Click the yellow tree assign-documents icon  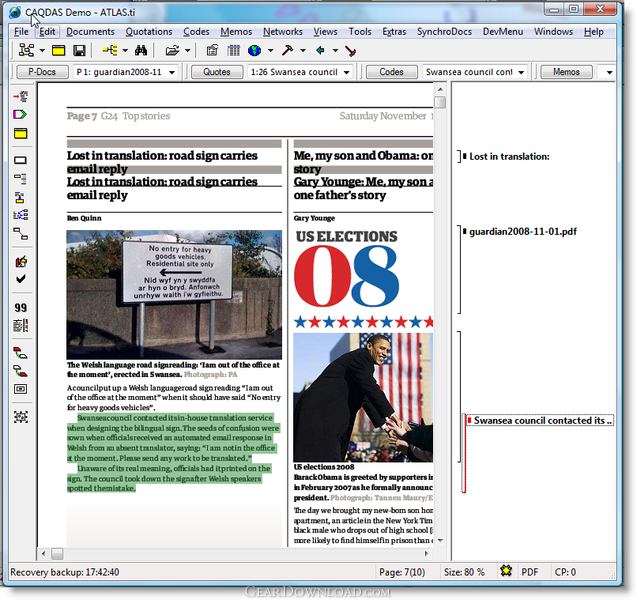point(110,50)
